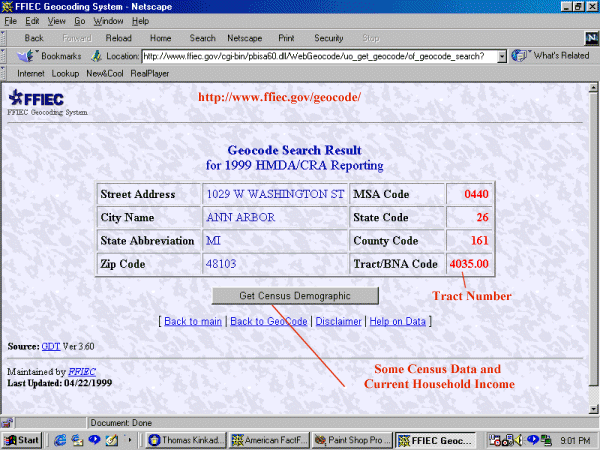The height and width of the screenshot is (450, 600).
Task: Open the Start menu
Action: [x=22, y=439]
